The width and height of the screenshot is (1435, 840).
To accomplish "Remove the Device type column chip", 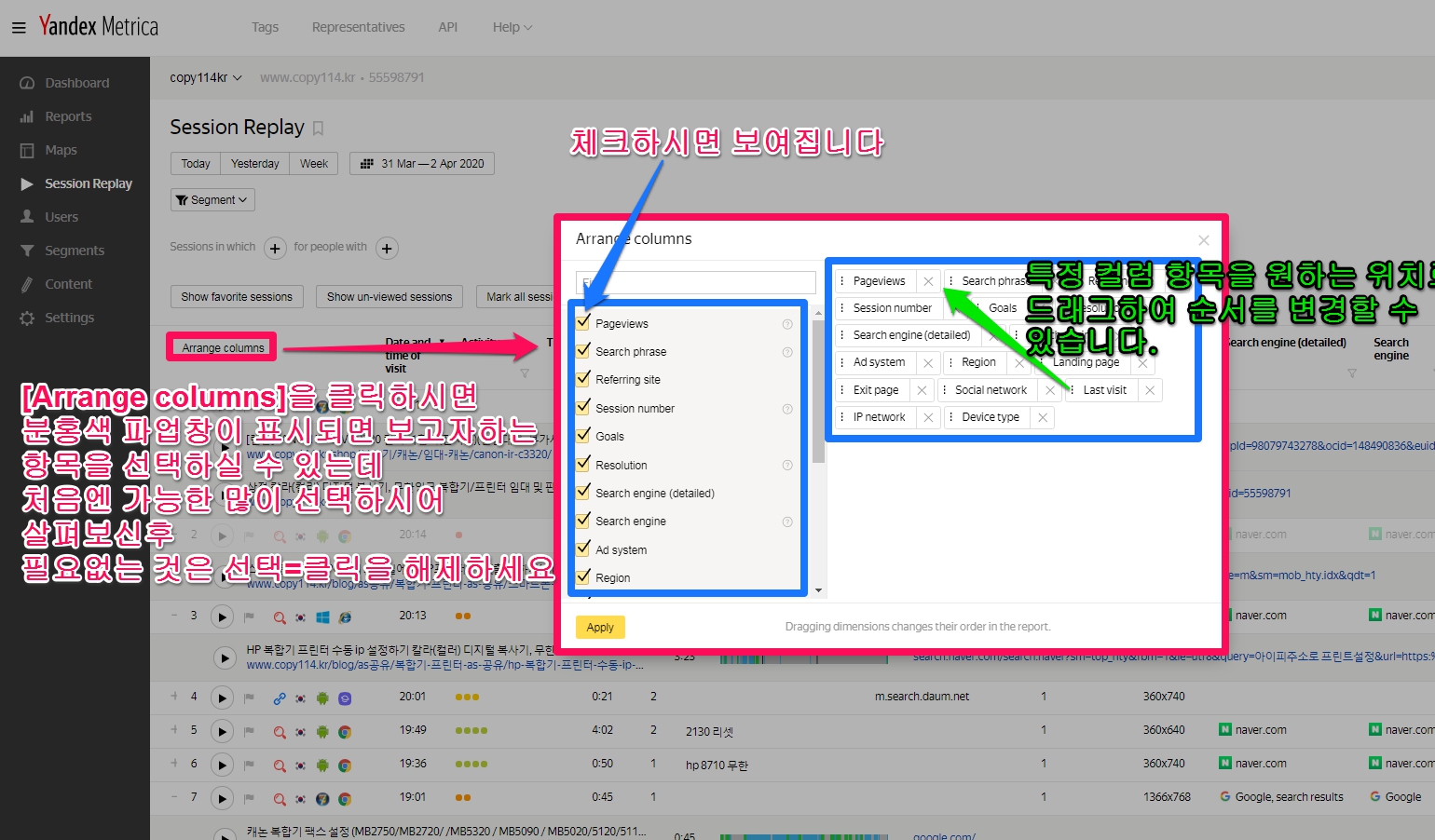I will (1043, 417).
